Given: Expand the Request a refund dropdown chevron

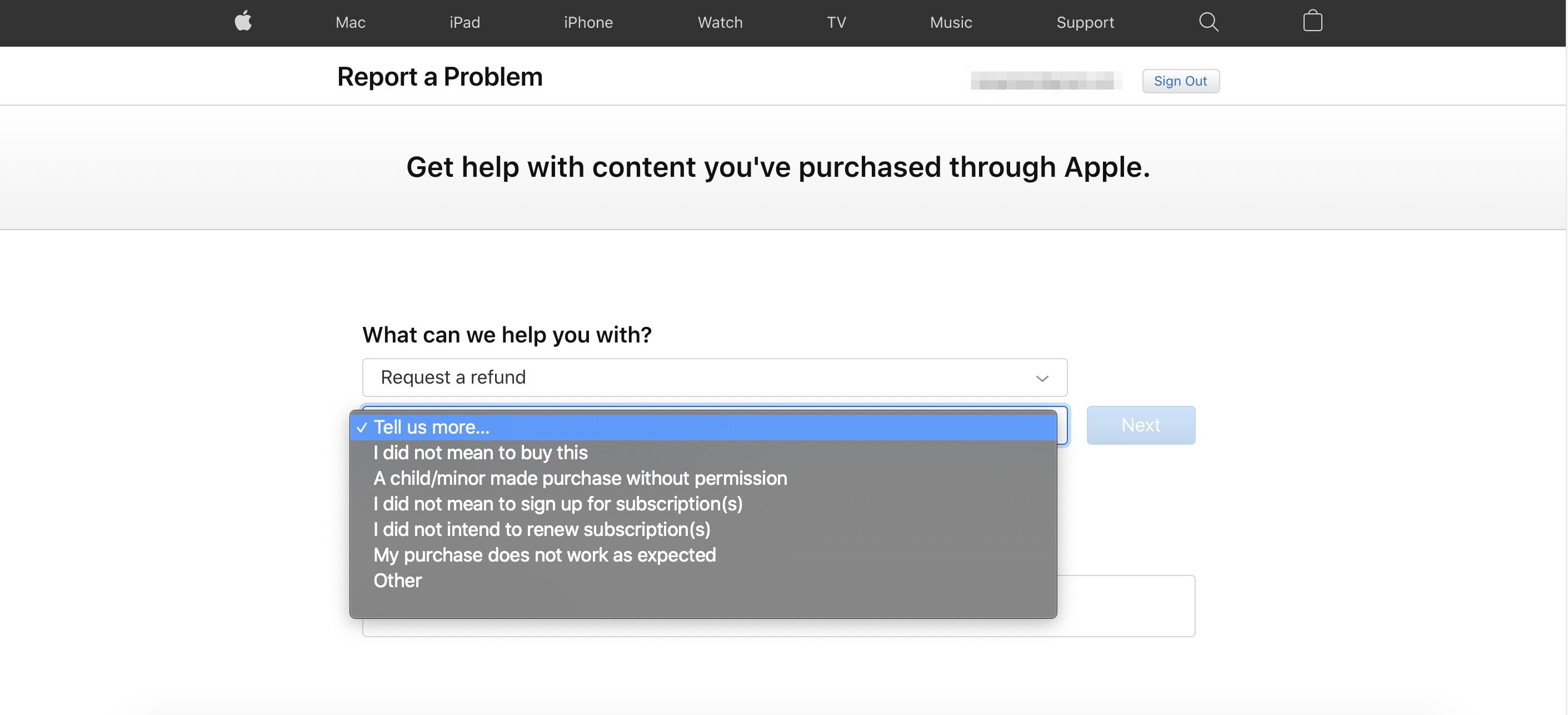Looking at the screenshot, I should pyautogui.click(x=1041, y=378).
